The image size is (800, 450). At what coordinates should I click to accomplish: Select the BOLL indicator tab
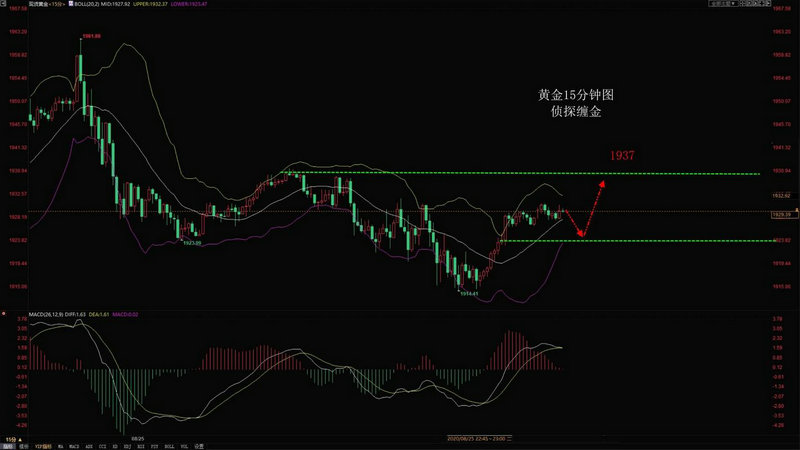coord(169,446)
